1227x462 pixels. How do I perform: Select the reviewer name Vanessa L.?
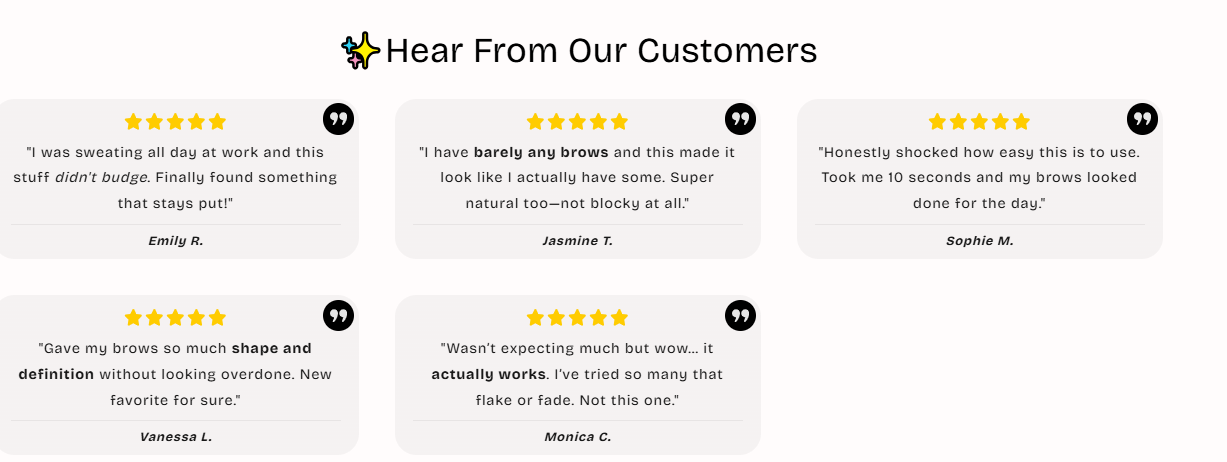(176, 437)
